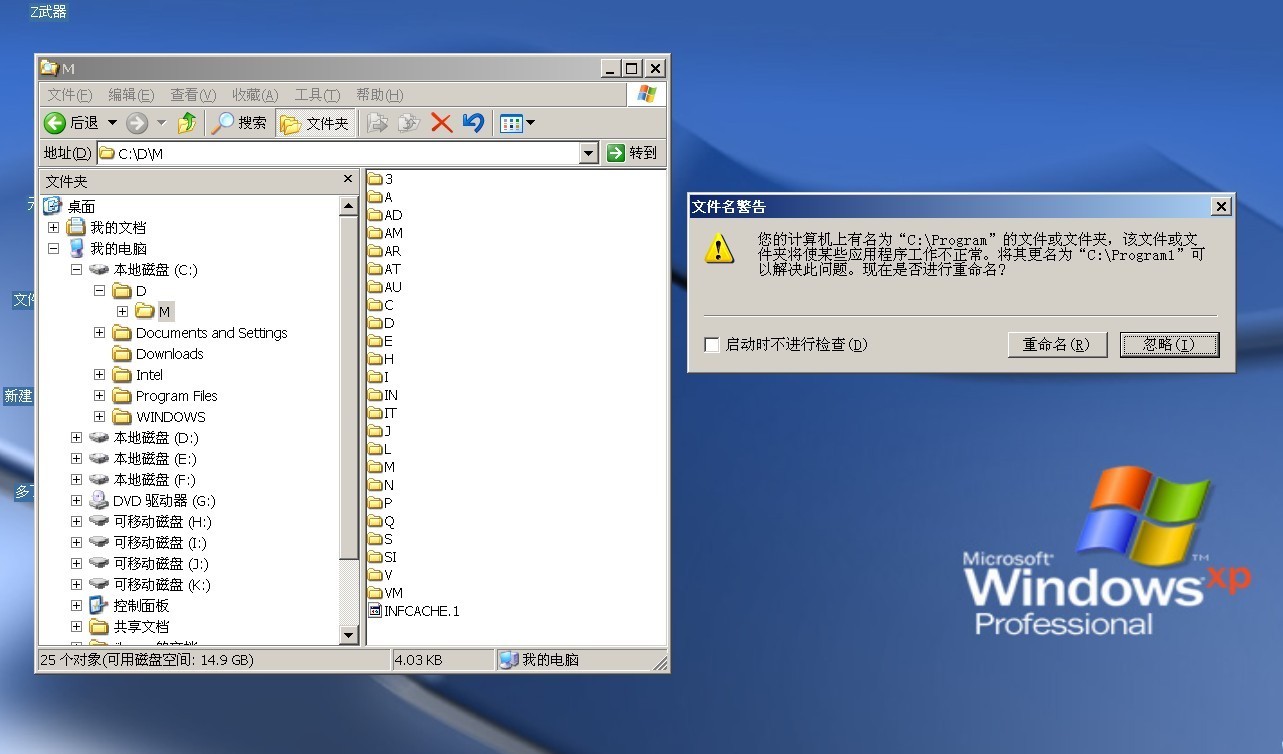Screen dimensions: 1283x754
Task: Select Desktop (桌面) in folder tree
Action: click(x=81, y=207)
